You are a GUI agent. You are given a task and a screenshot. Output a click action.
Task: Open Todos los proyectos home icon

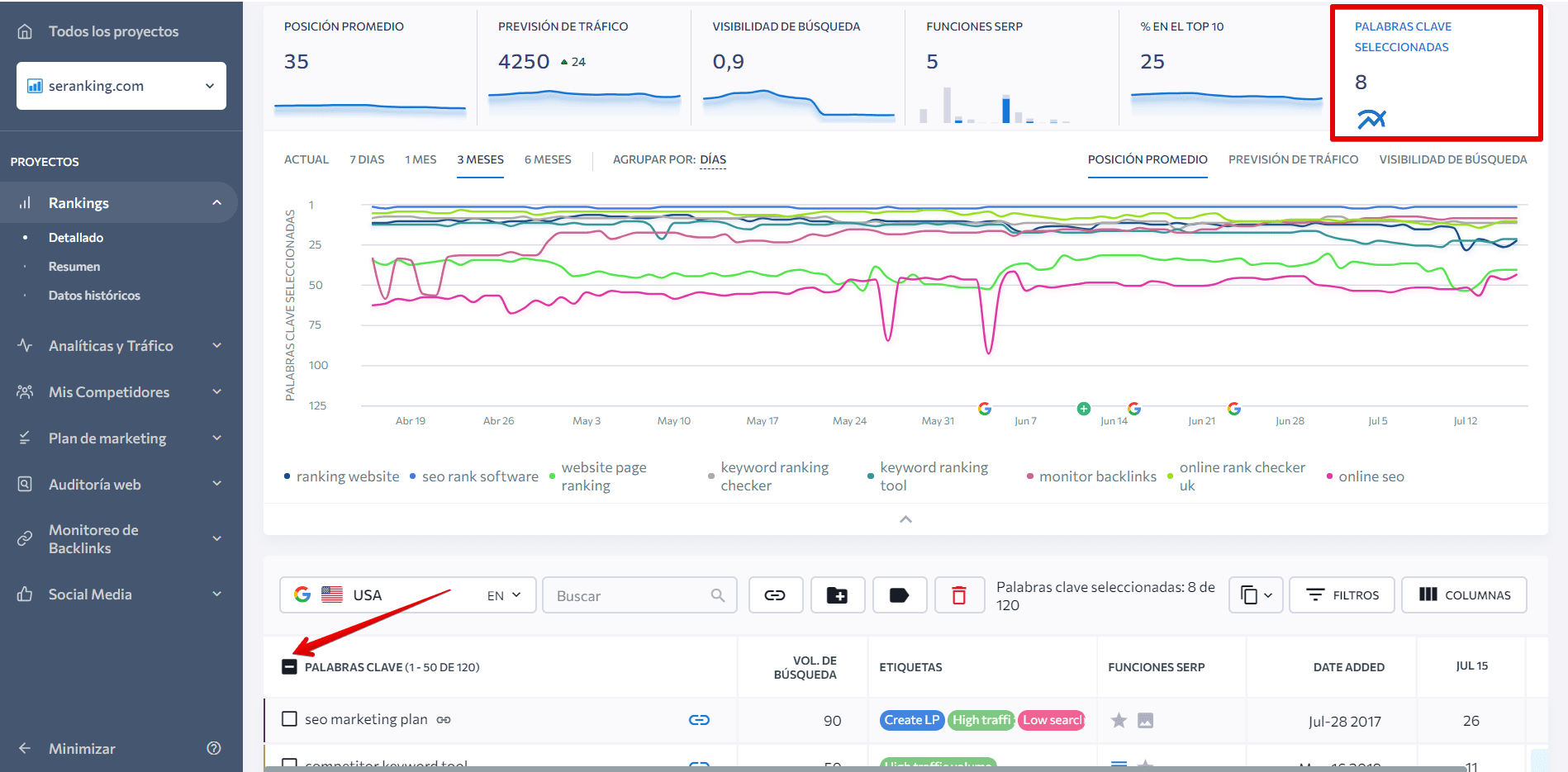(25, 31)
